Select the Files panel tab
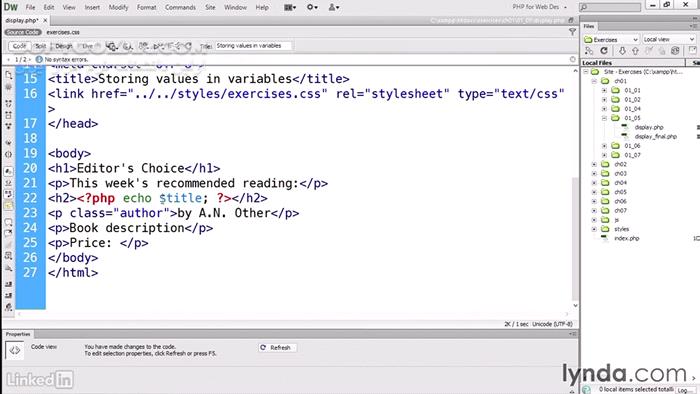 pyautogui.click(x=589, y=26)
